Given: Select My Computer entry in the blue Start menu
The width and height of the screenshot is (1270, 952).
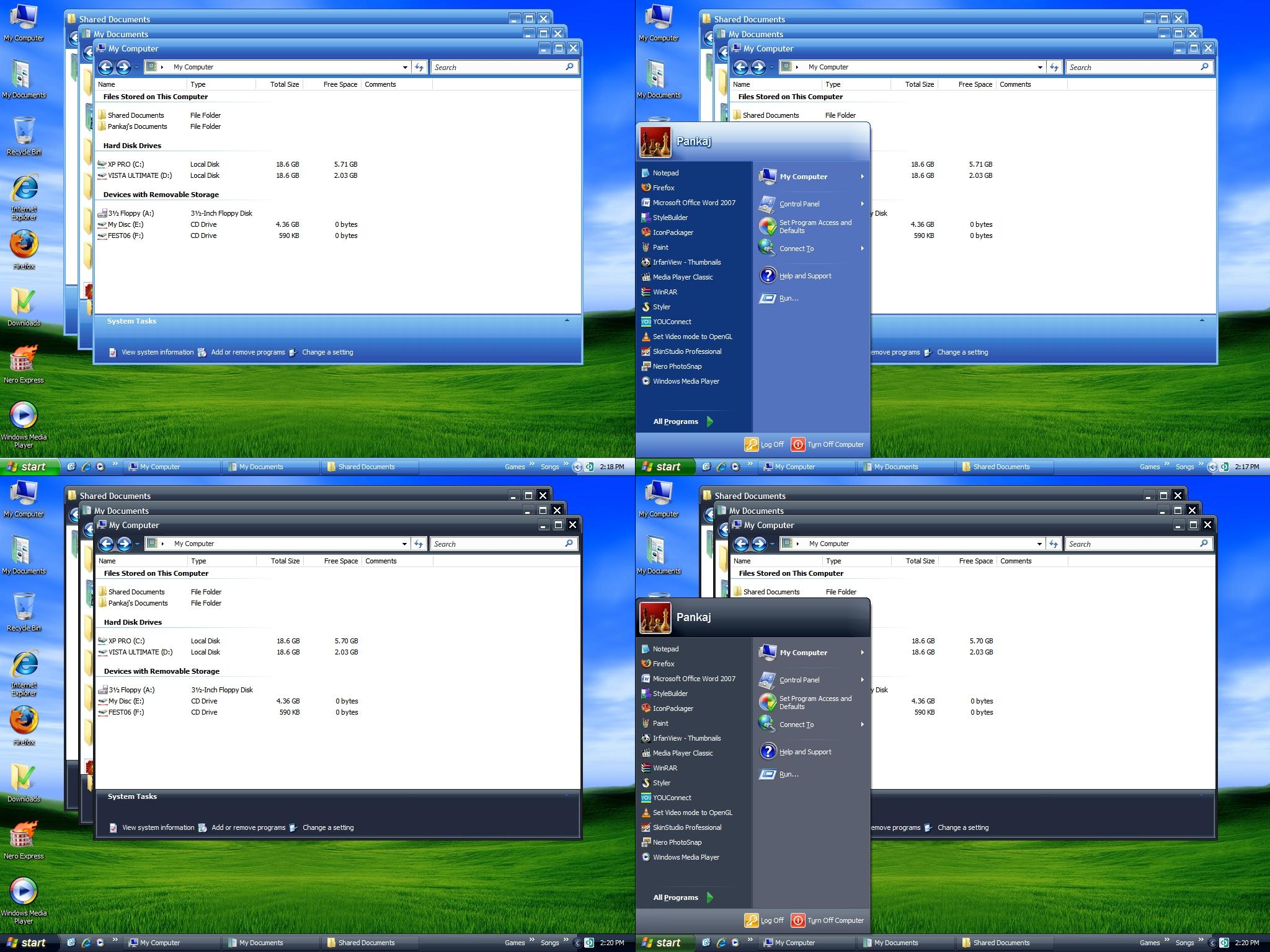Looking at the screenshot, I should coord(803,177).
